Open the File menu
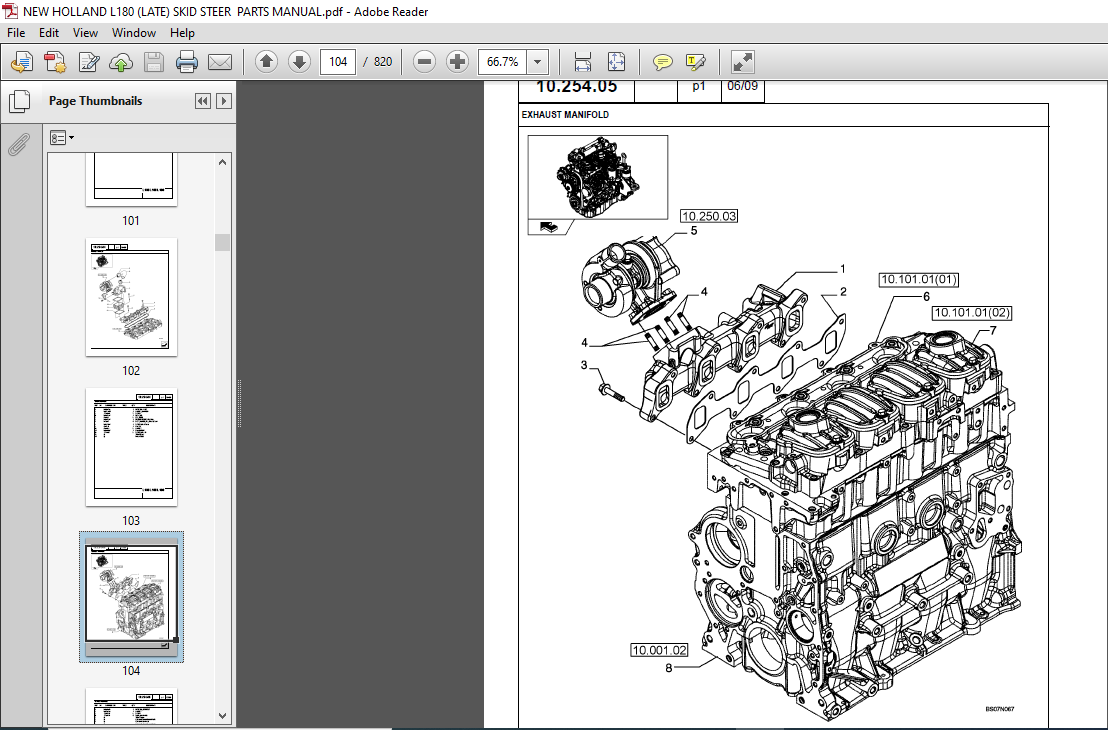 pos(16,33)
